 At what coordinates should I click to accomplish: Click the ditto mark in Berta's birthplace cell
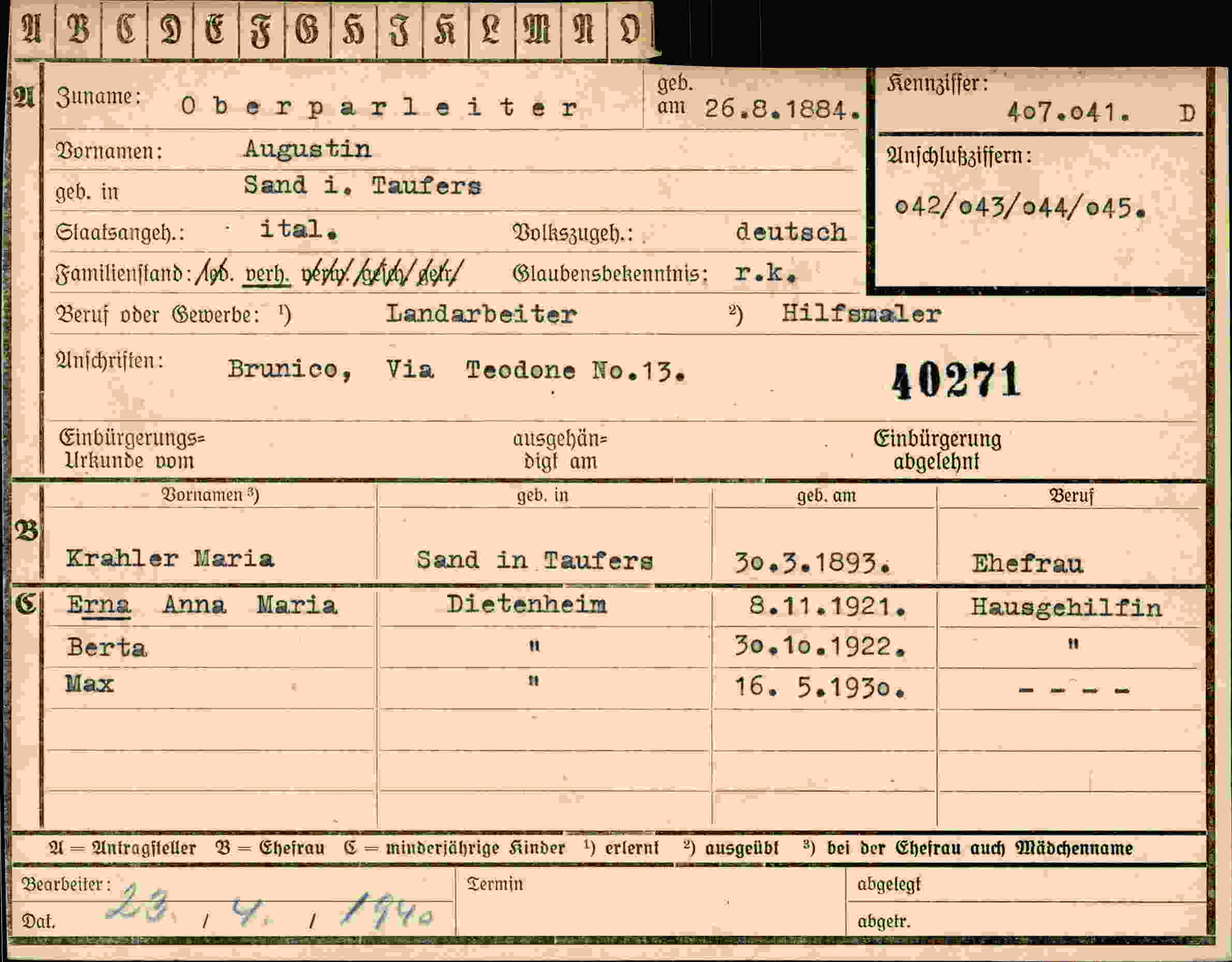coord(534,646)
